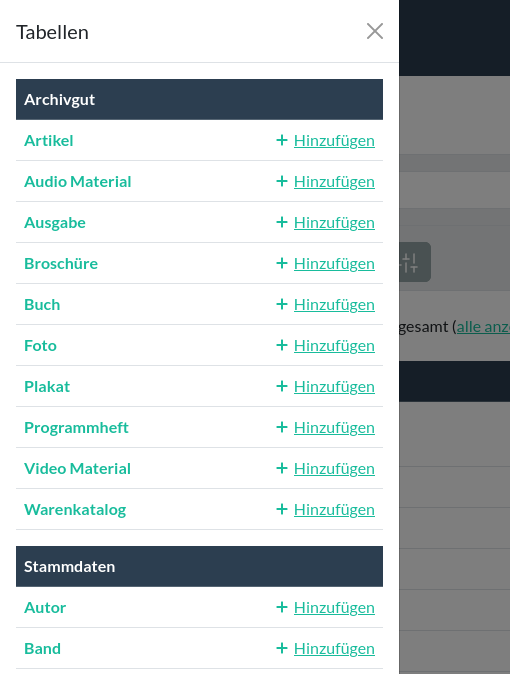Click the plus icon beside Warenkatalog
The image size is (510, 674).
[x=282, y=509]
